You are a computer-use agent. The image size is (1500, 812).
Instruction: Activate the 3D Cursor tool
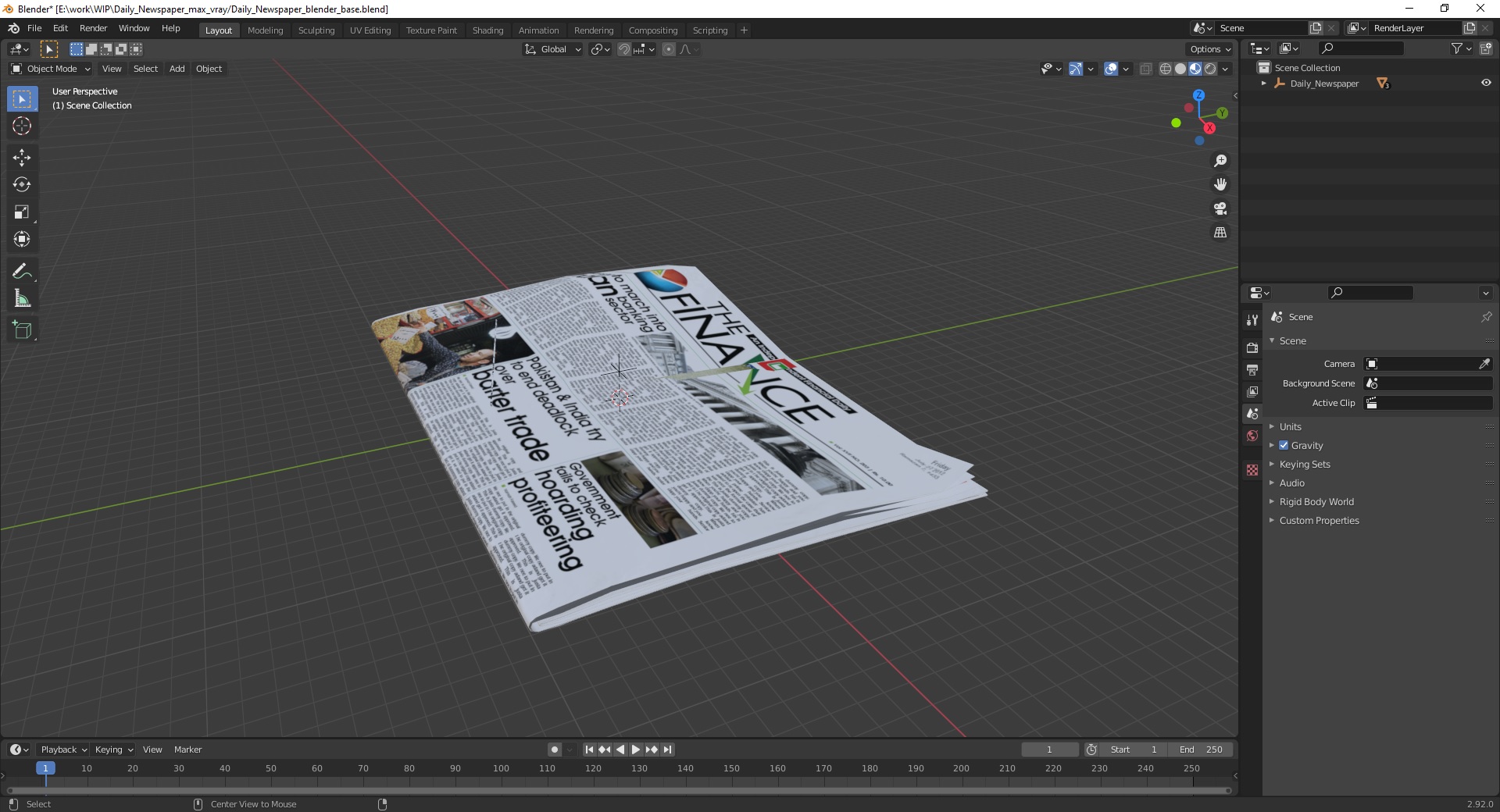(22, 126)
